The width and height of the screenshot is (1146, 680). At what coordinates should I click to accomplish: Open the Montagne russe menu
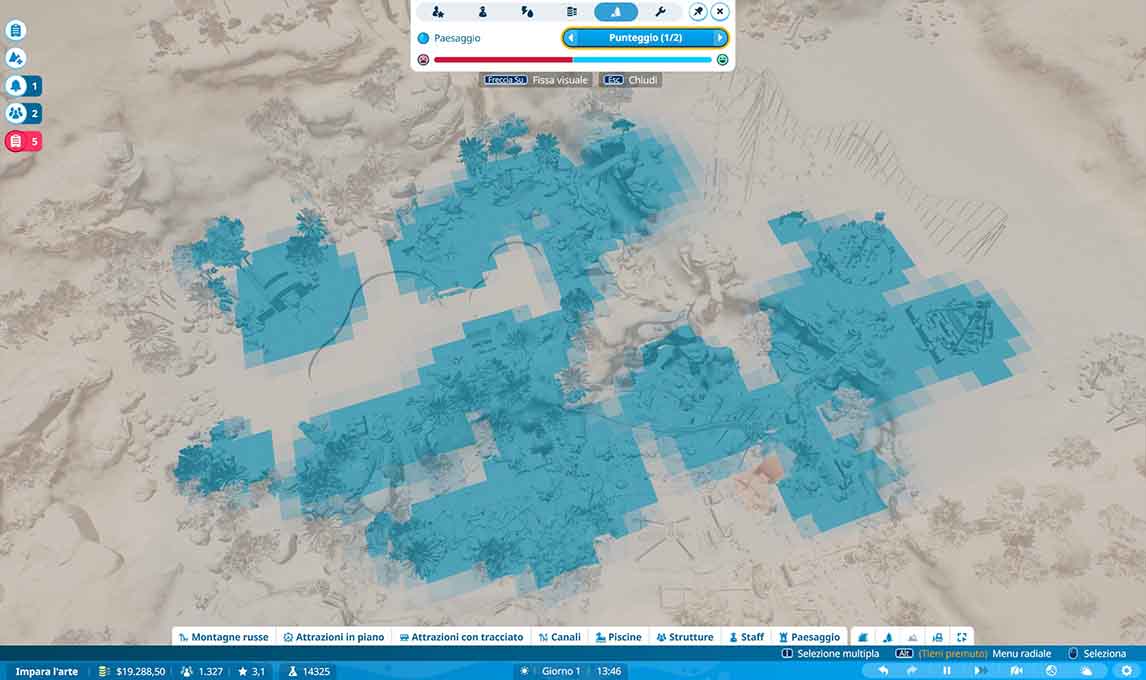coord(222,637)
